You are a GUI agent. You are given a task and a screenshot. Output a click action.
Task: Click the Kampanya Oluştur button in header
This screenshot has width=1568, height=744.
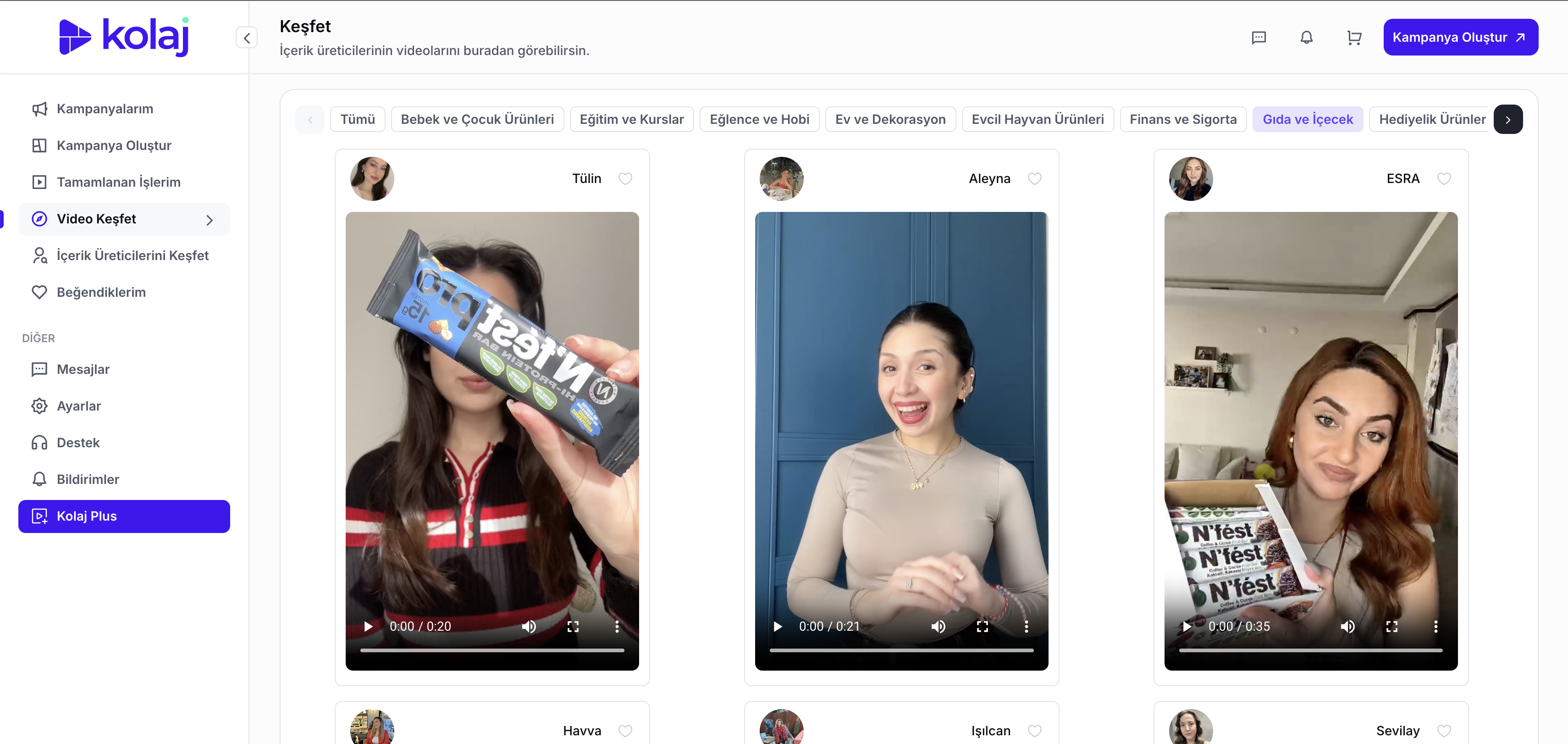[1460, 37]
